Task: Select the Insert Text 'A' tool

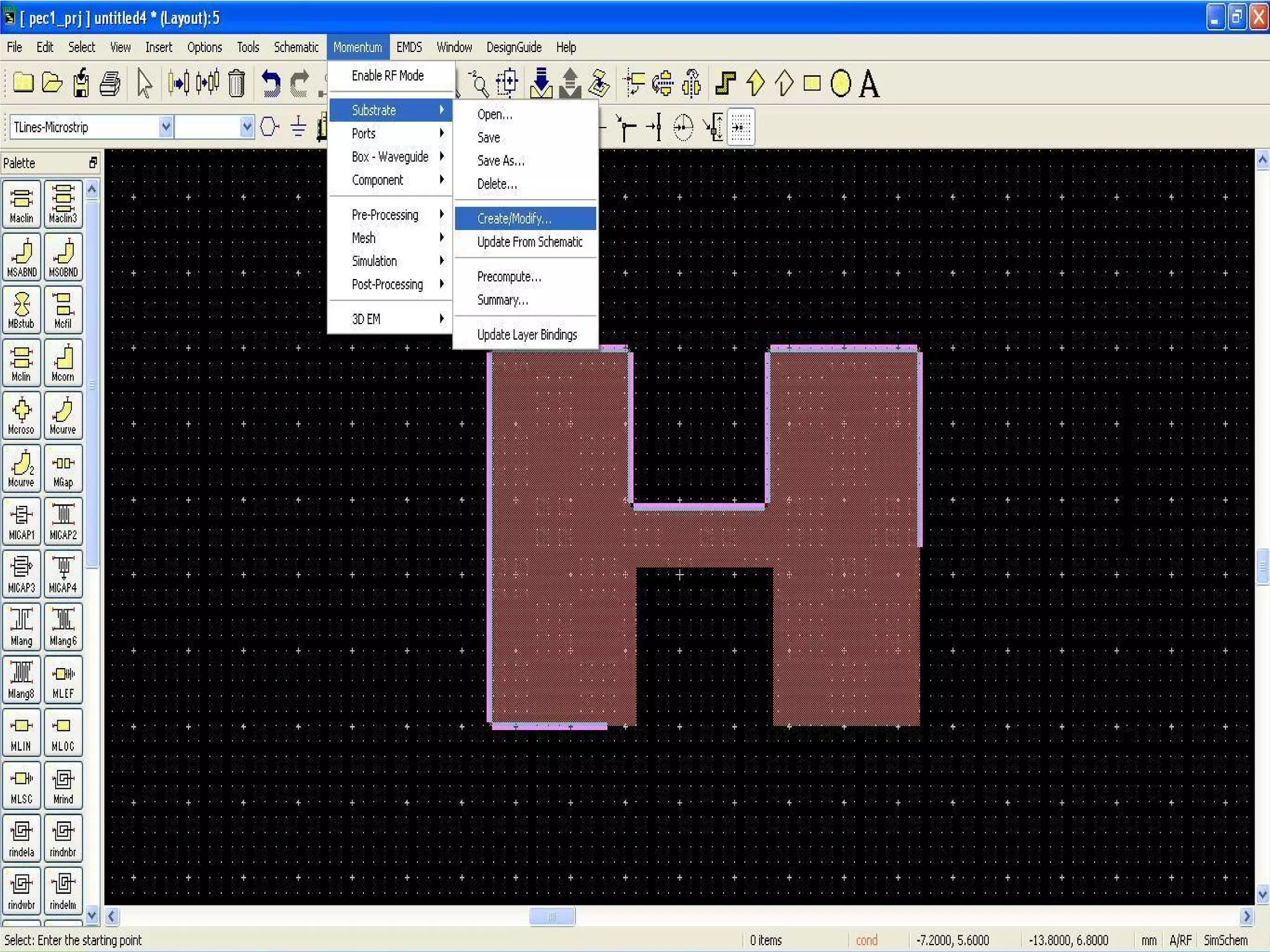Action: [869, 84]
